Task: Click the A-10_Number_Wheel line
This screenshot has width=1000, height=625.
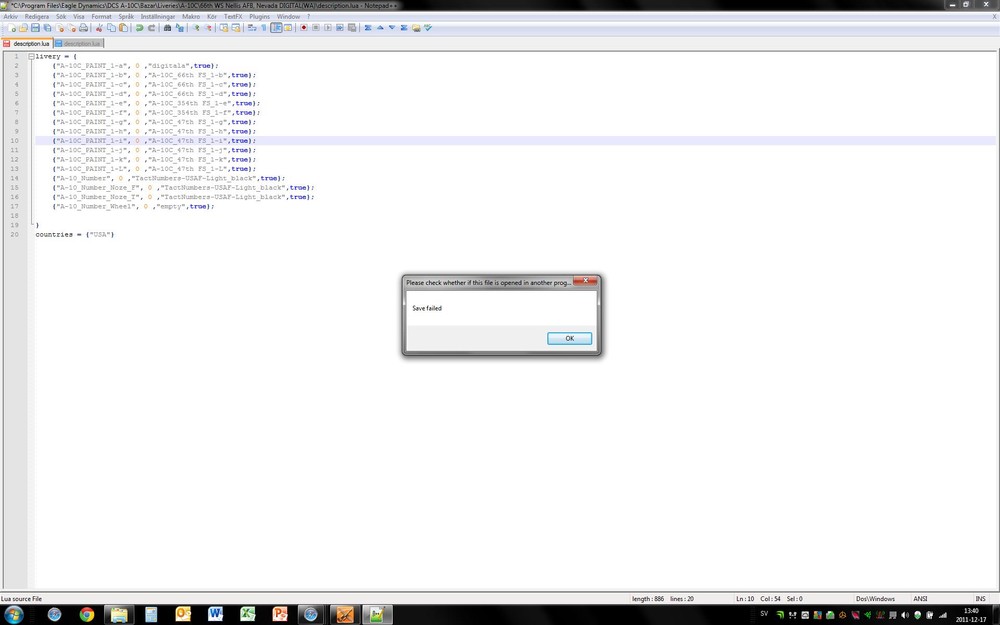Action: point(133,206)
